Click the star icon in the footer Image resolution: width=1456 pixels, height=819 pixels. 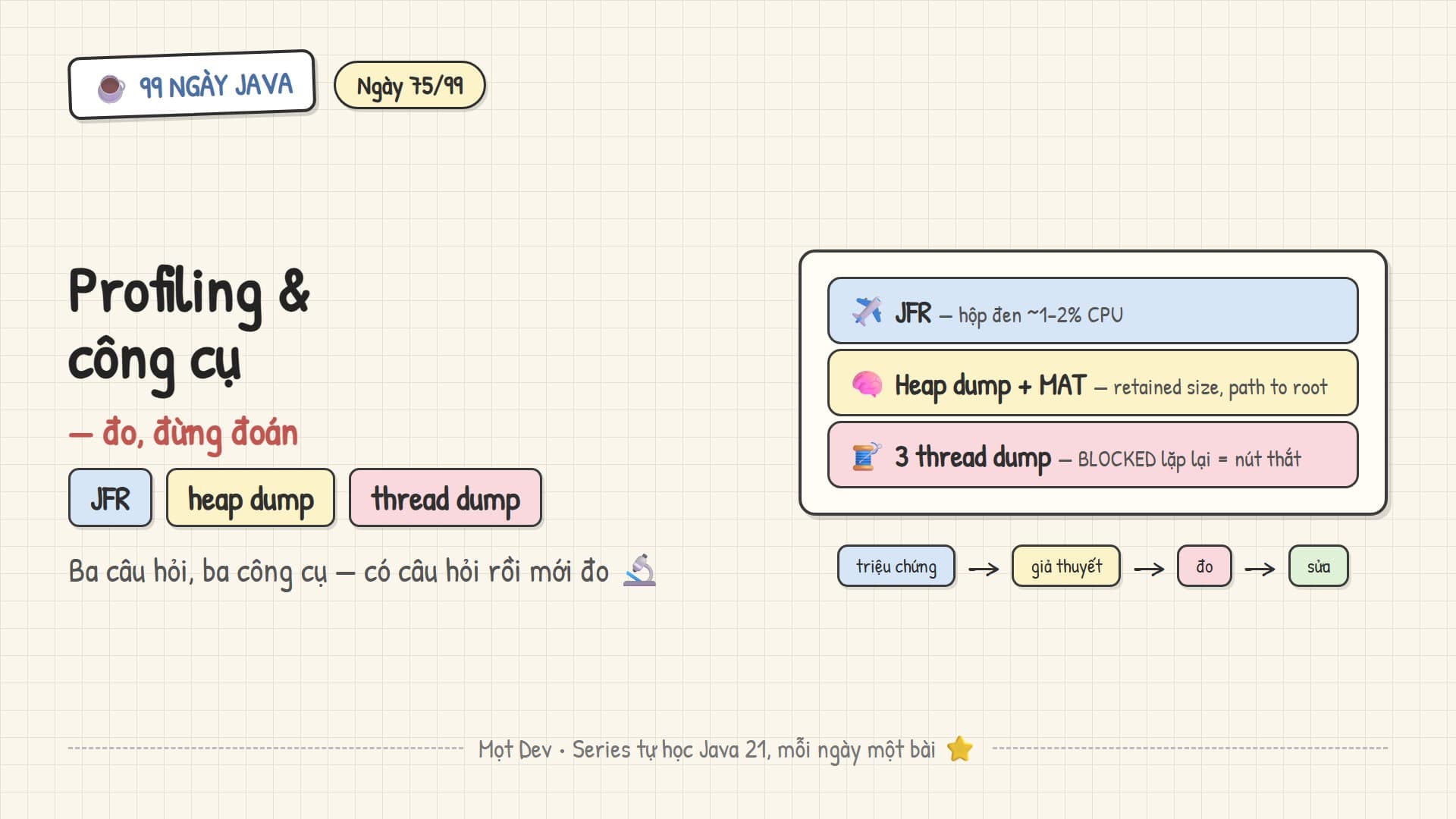click(960, 749)
